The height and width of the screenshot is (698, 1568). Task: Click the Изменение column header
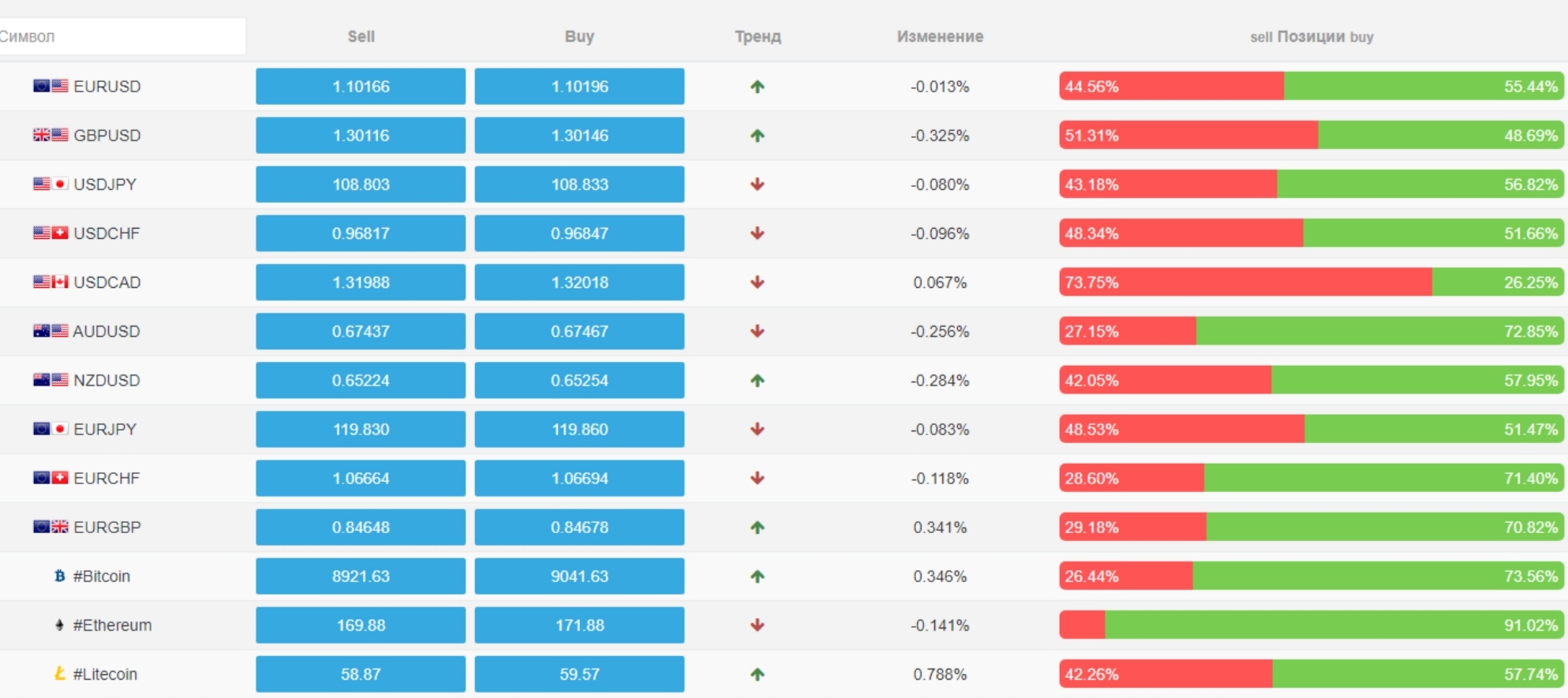coord(940,36)
